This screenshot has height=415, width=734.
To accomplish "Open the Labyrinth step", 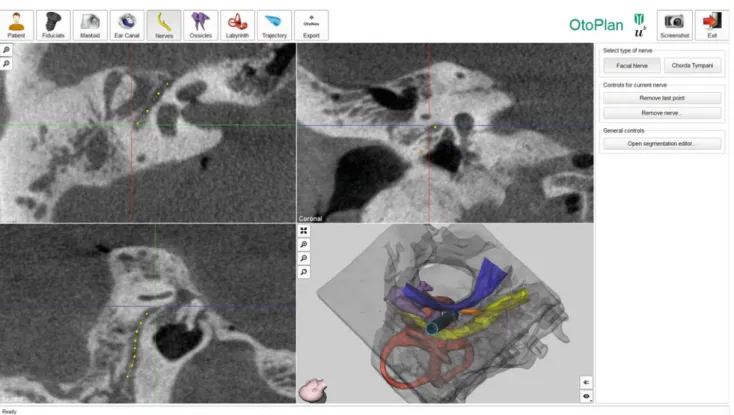I will [x=237, y=25].
